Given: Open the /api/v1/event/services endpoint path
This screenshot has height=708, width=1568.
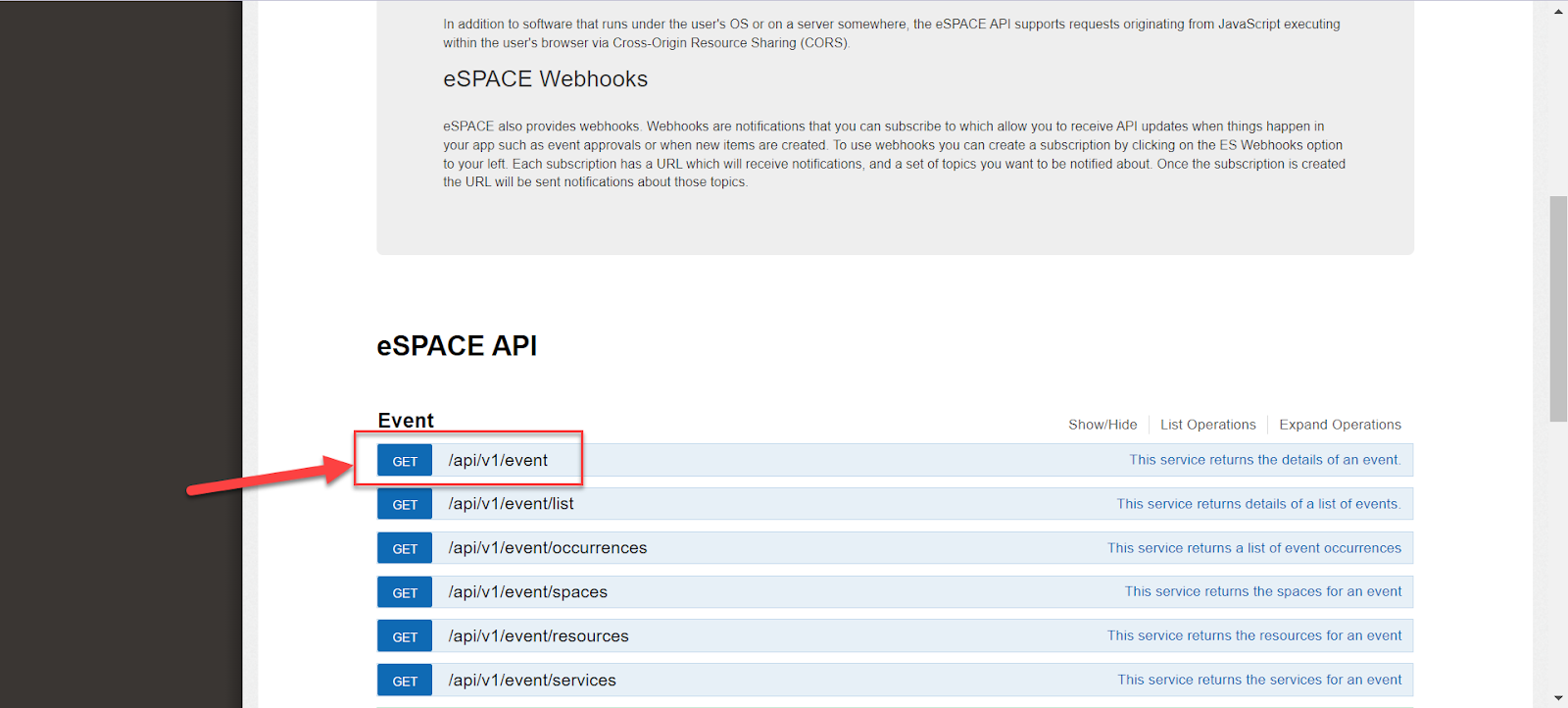Looking at the screenshot, I should click(x=532, y=681).
